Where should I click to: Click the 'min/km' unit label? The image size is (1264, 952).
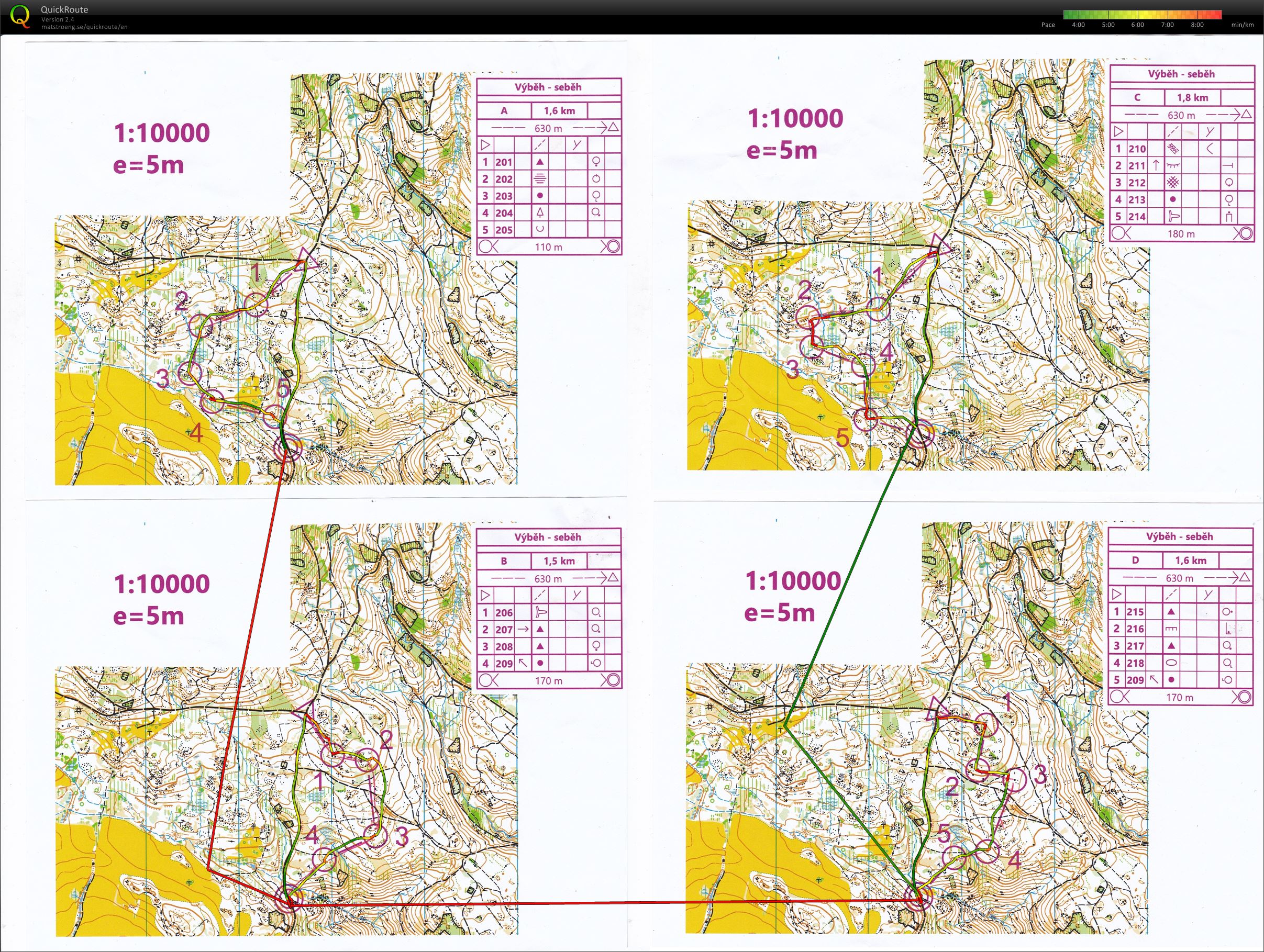coord(1243,25)
